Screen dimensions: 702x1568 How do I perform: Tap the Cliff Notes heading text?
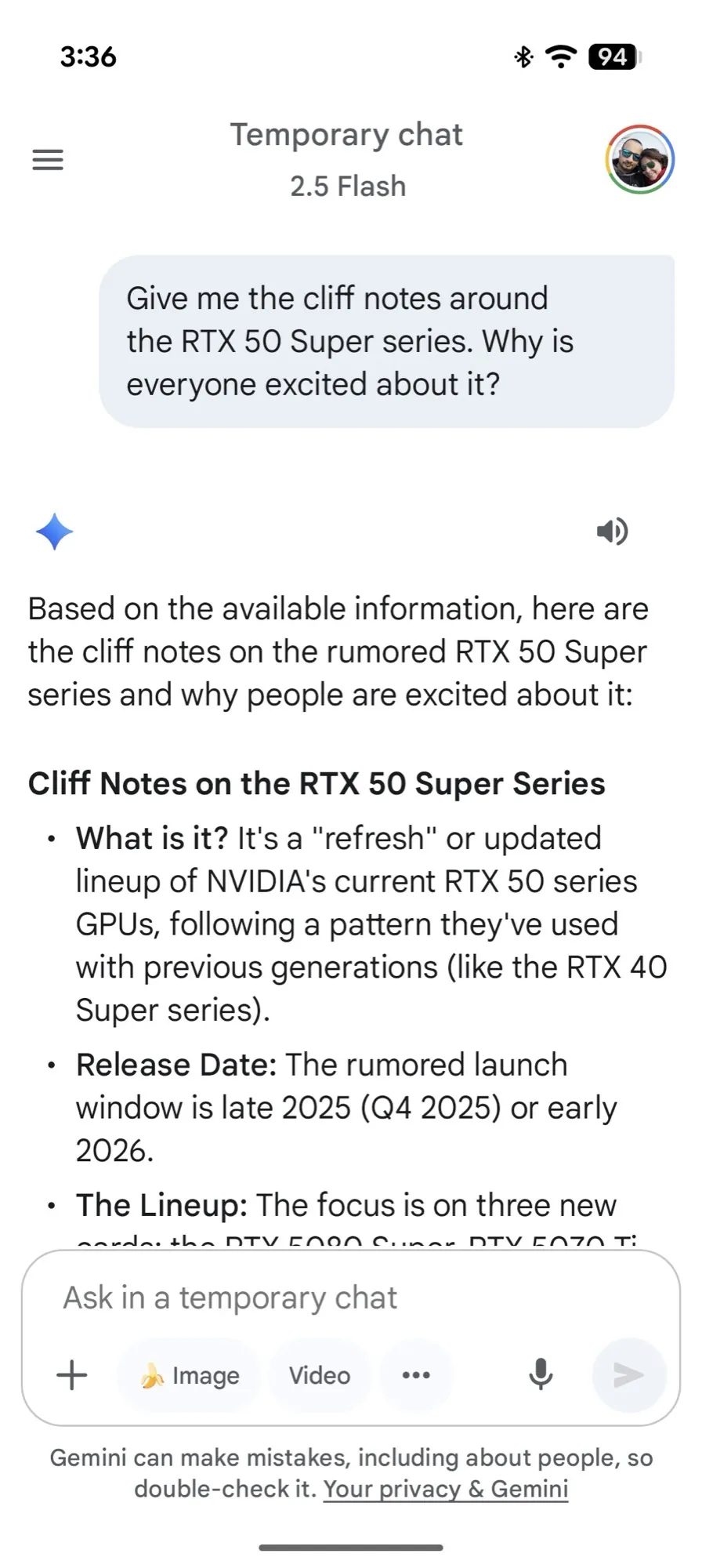pyautogui.click(x=317, y=783)
